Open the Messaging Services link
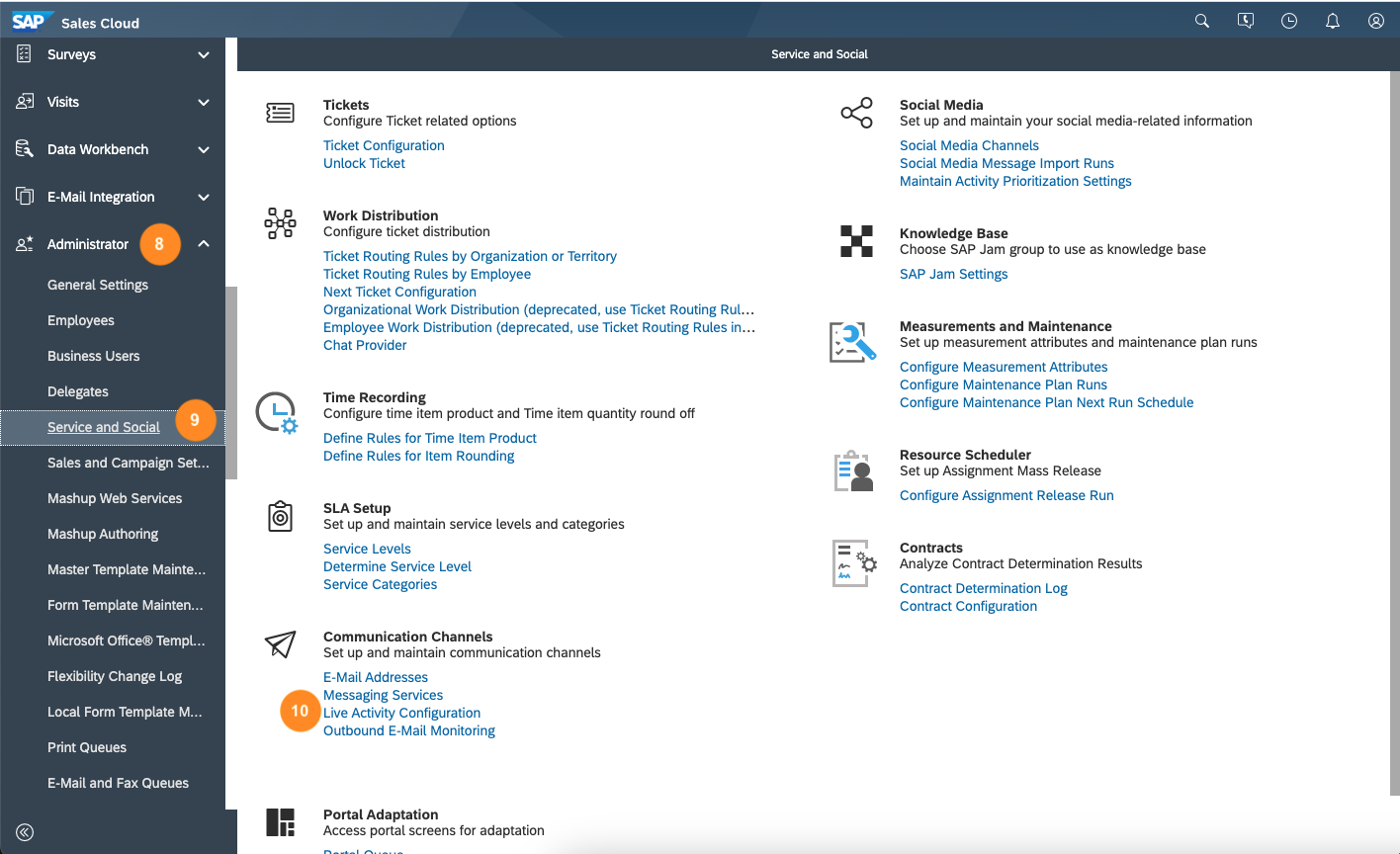This screenshot has height=854, width=1400. 383,695
